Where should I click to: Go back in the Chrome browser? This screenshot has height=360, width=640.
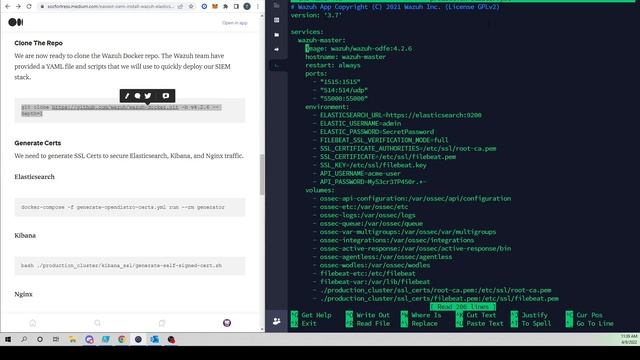7,7
